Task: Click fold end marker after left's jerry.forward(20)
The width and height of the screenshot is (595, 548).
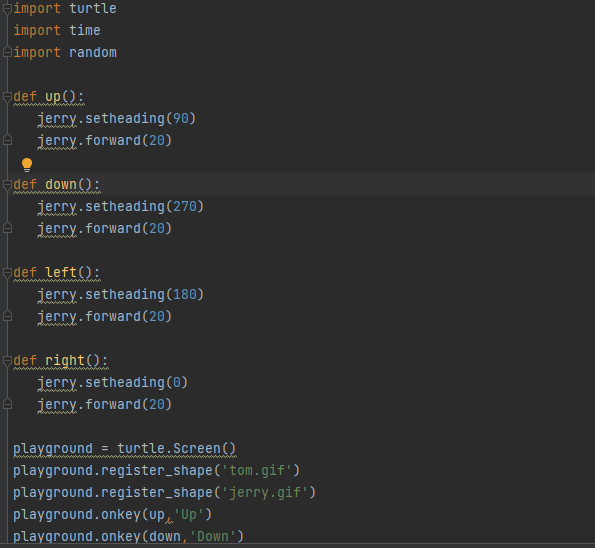Action: coord(7,317)
